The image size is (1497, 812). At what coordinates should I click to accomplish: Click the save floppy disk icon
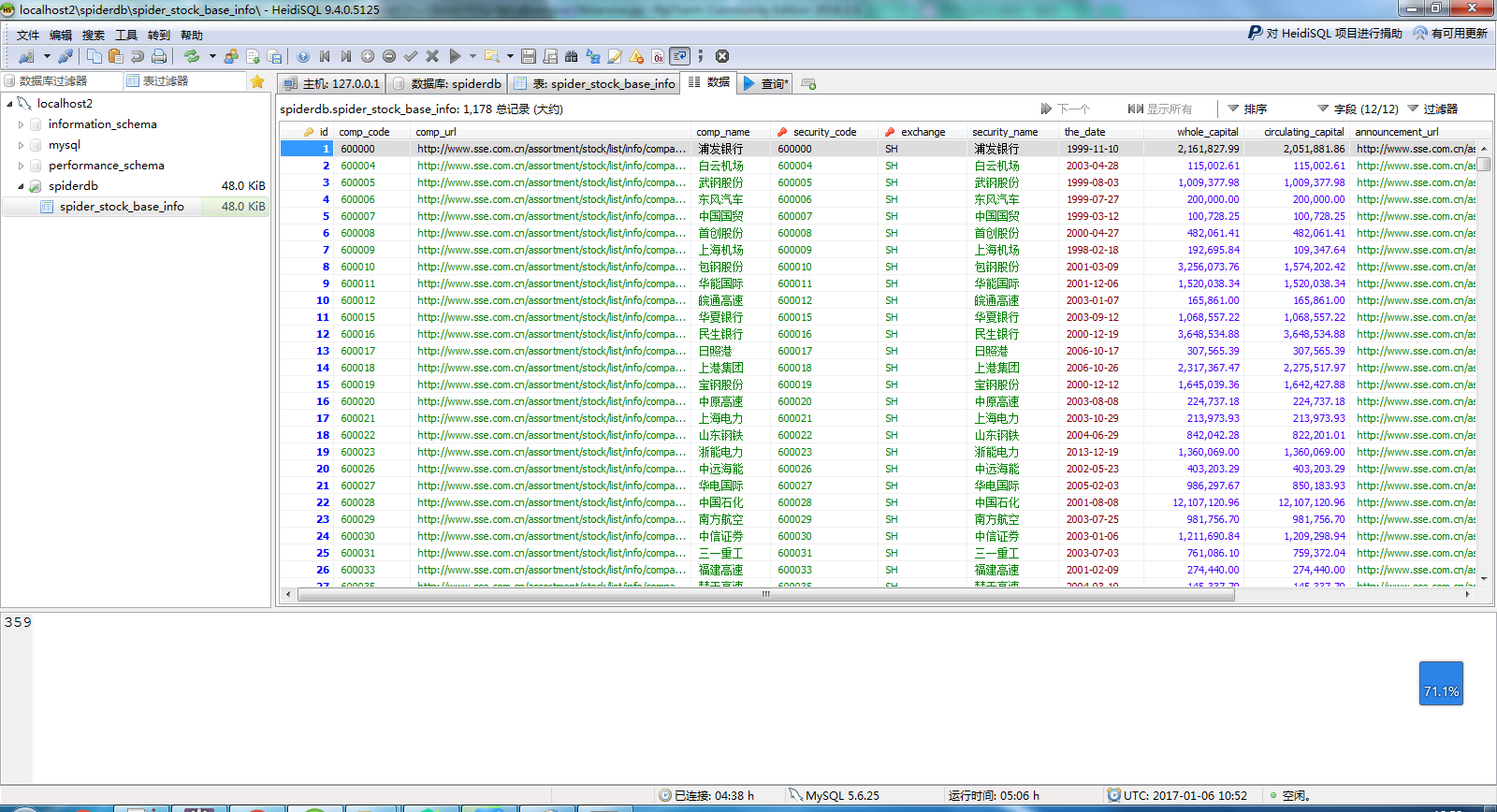point(529,56)
